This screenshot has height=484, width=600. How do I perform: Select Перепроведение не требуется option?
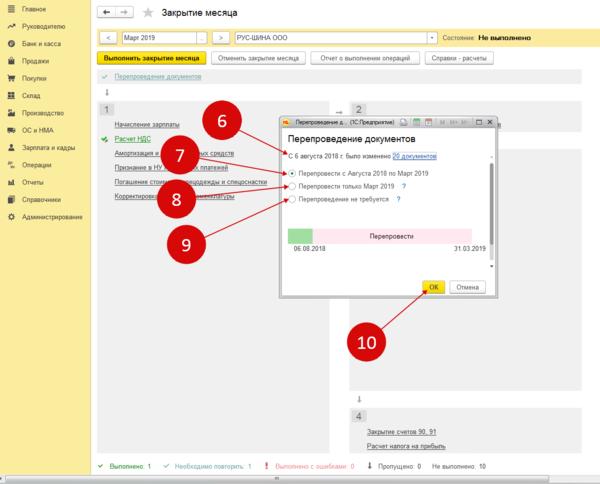pos(292,199)
